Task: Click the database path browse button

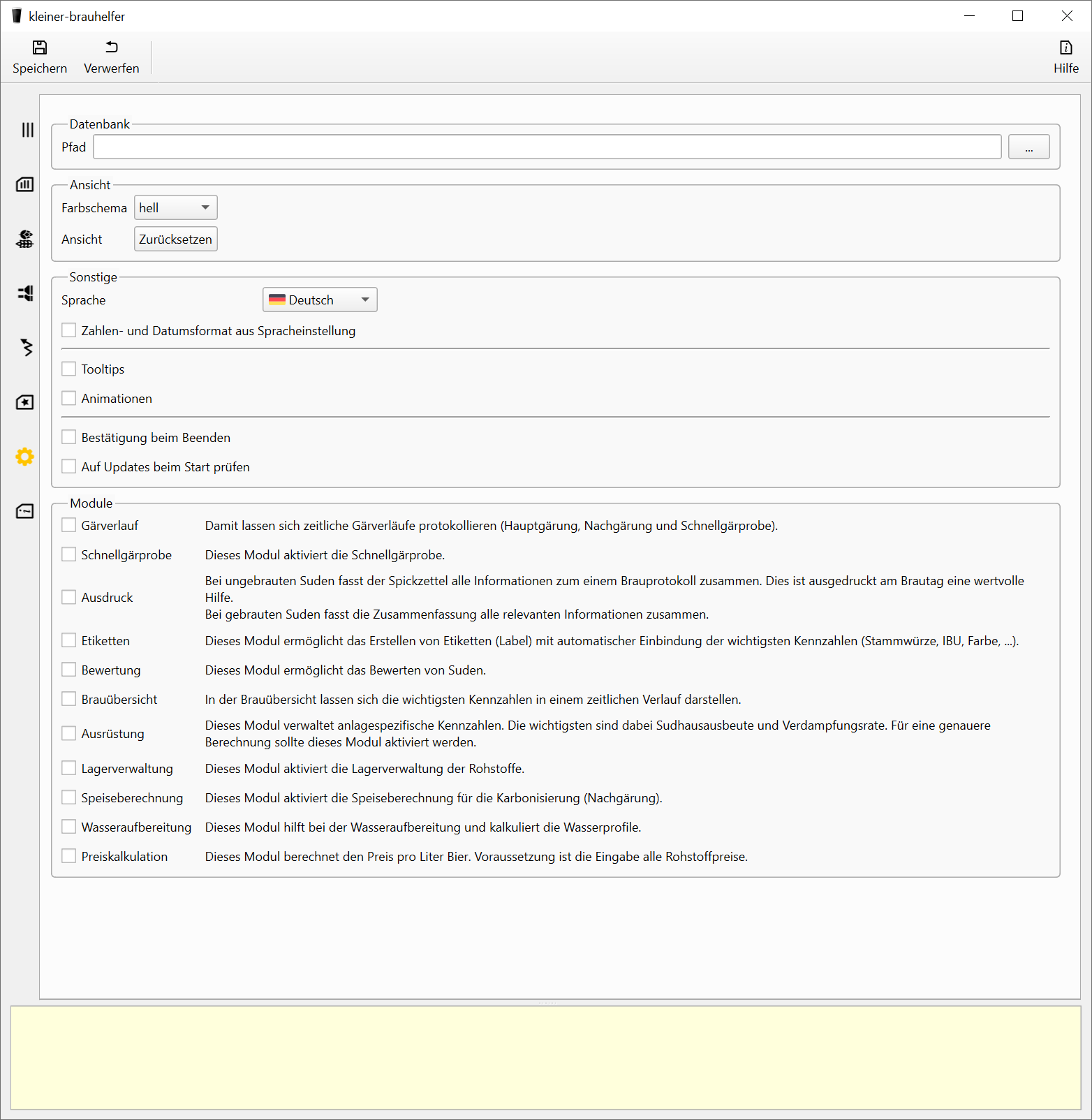Action: tap(1028, 147)
